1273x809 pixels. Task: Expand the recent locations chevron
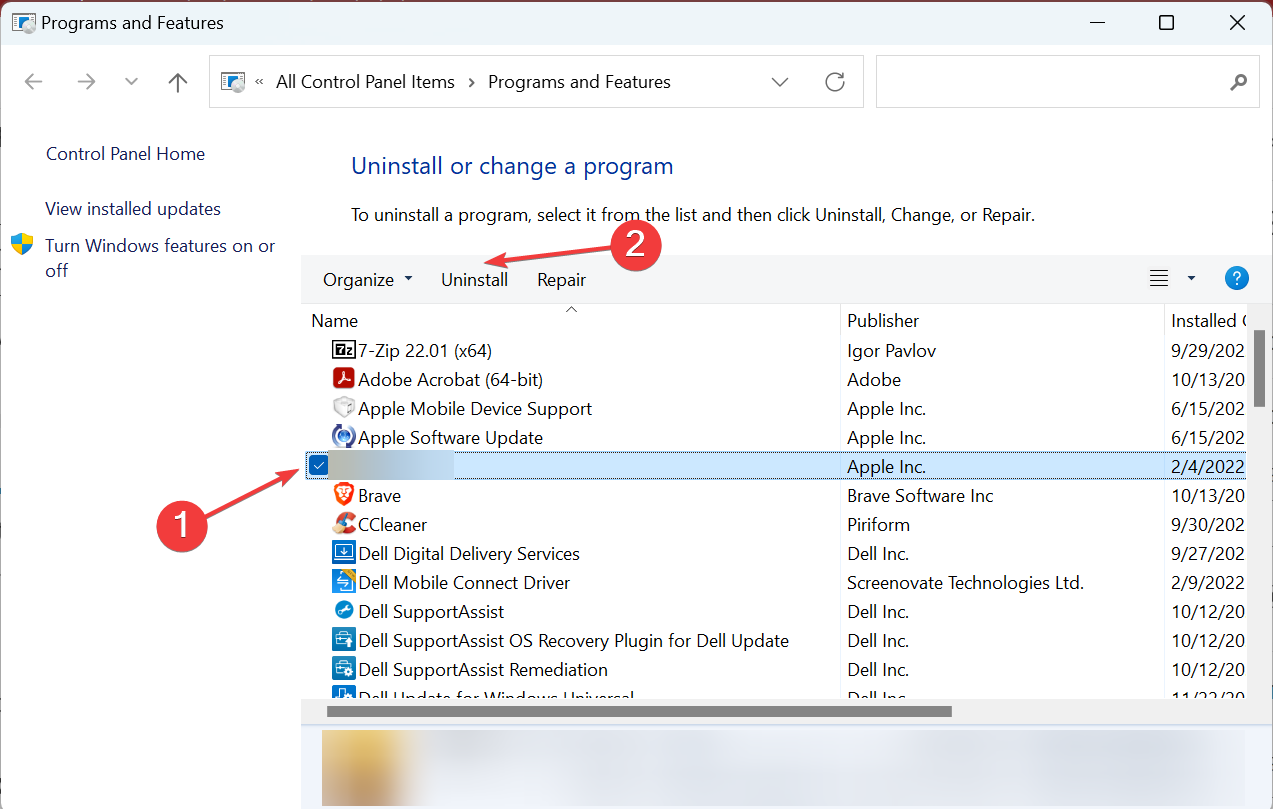tap(131, 82)
